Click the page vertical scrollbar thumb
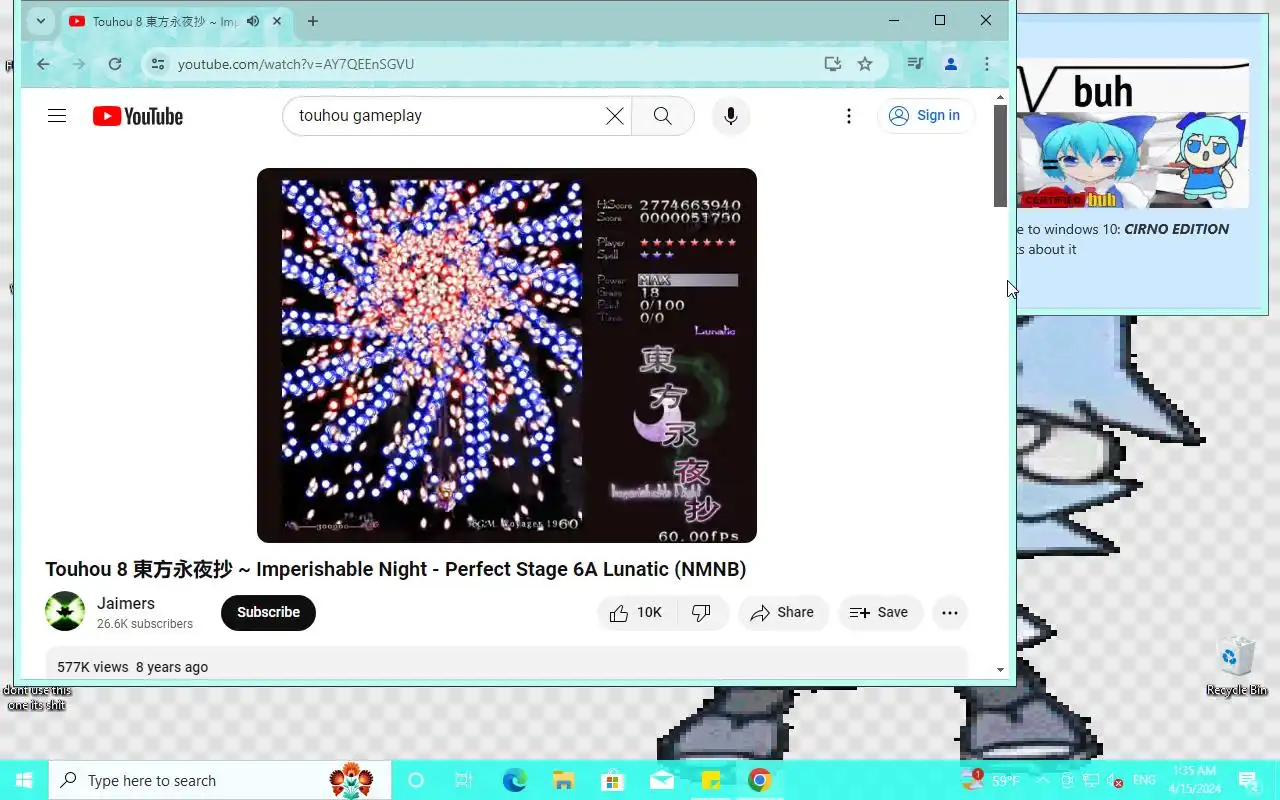This screenshot has height=800, width=1280. click(1000, 156)
